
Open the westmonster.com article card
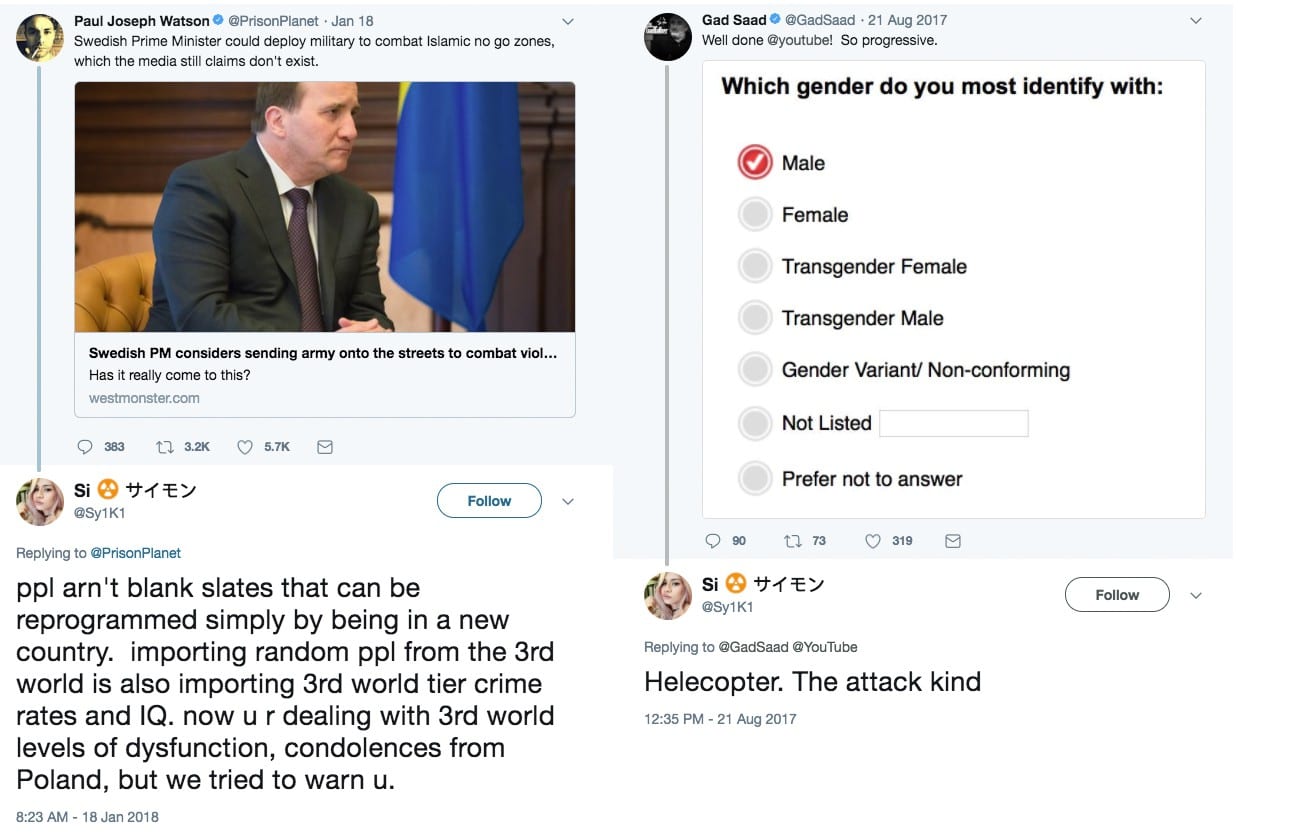click(325, 375)
